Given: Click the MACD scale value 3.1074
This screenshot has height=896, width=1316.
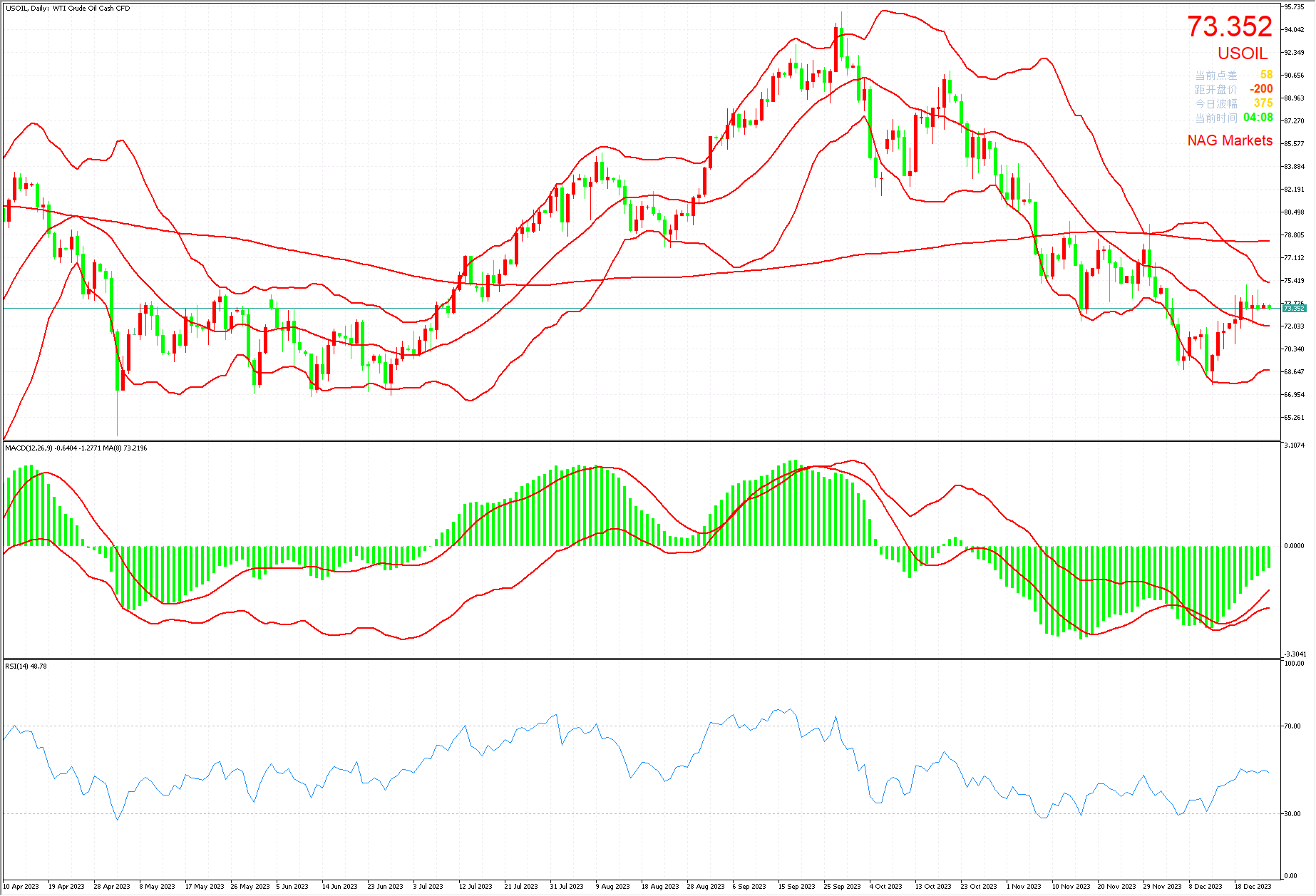Looking at the screenshot, I should (x=1294, y=446).
